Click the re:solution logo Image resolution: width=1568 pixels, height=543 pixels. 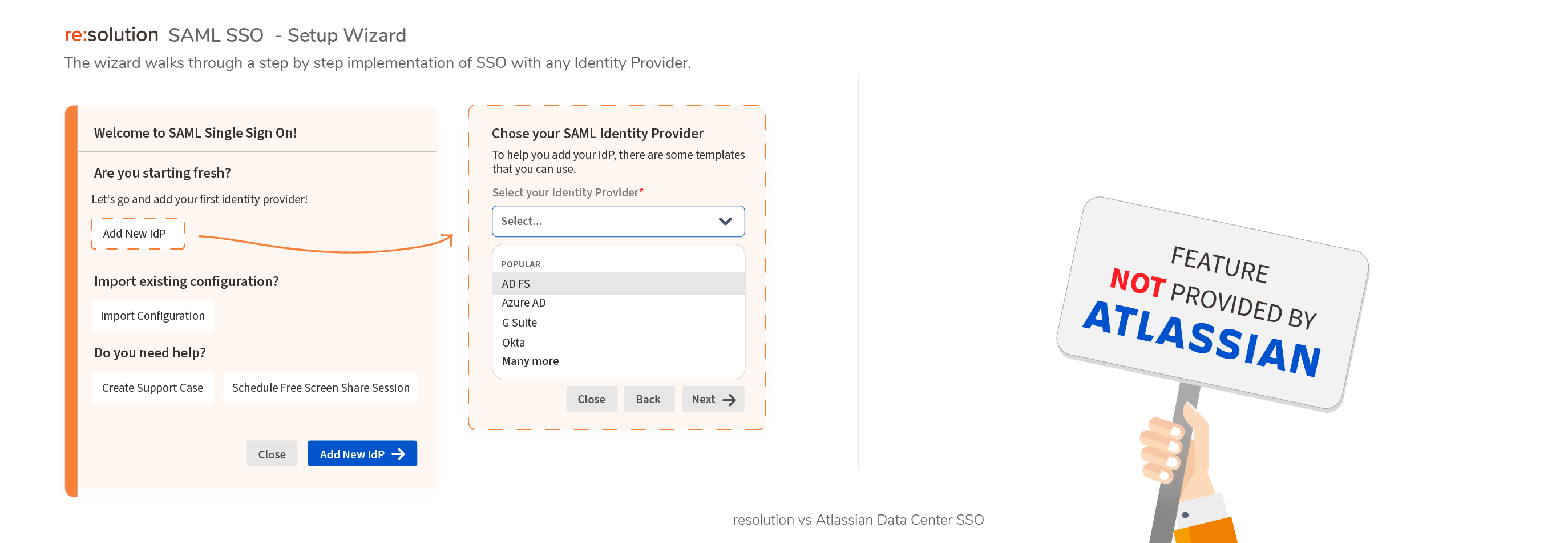pyautogui.click(x=111, y=35)
